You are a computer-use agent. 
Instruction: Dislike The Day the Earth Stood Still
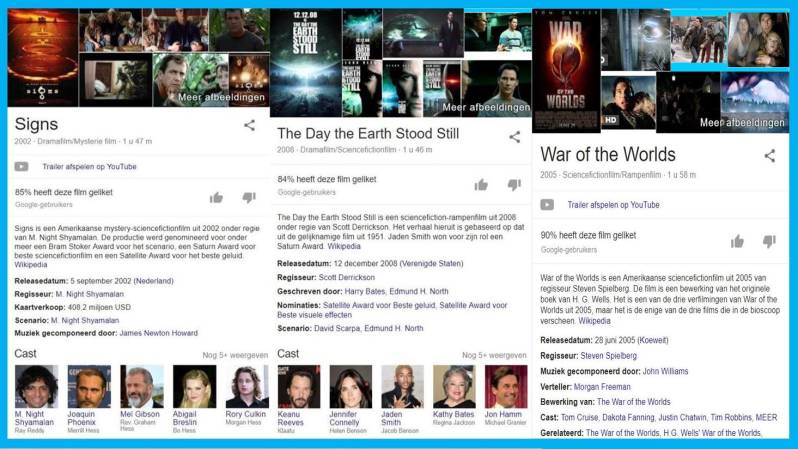(515, 185)
